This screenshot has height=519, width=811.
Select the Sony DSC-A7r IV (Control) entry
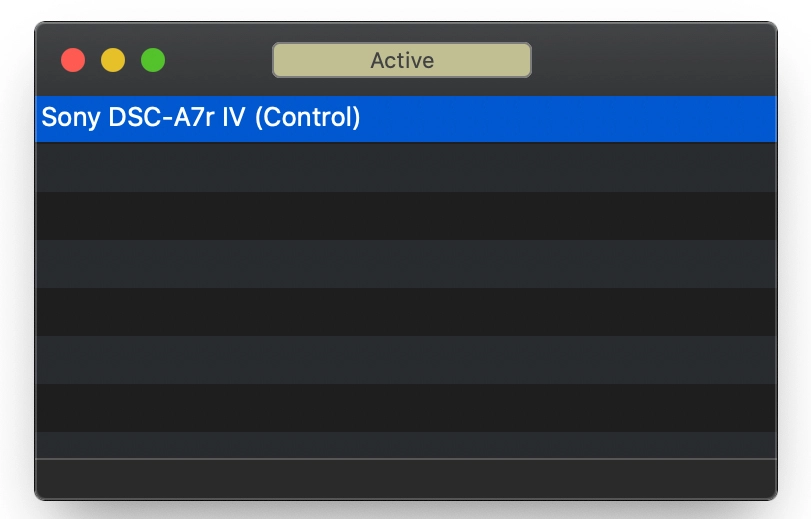tap(406, 118)
